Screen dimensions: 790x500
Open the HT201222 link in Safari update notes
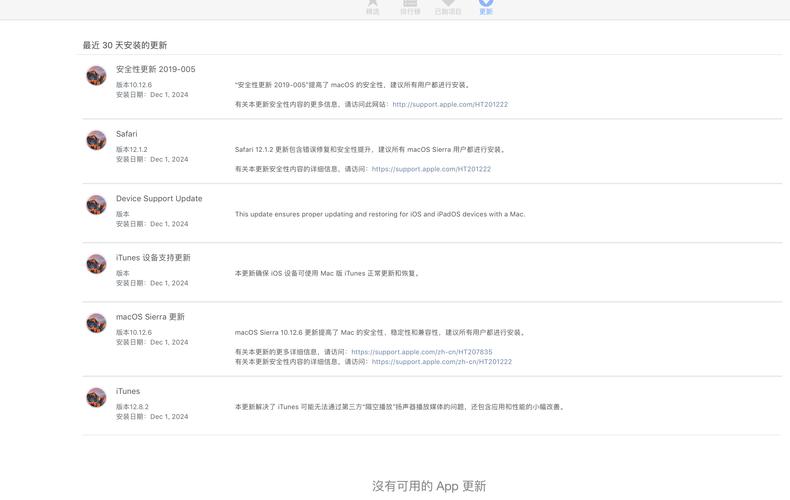431,169
